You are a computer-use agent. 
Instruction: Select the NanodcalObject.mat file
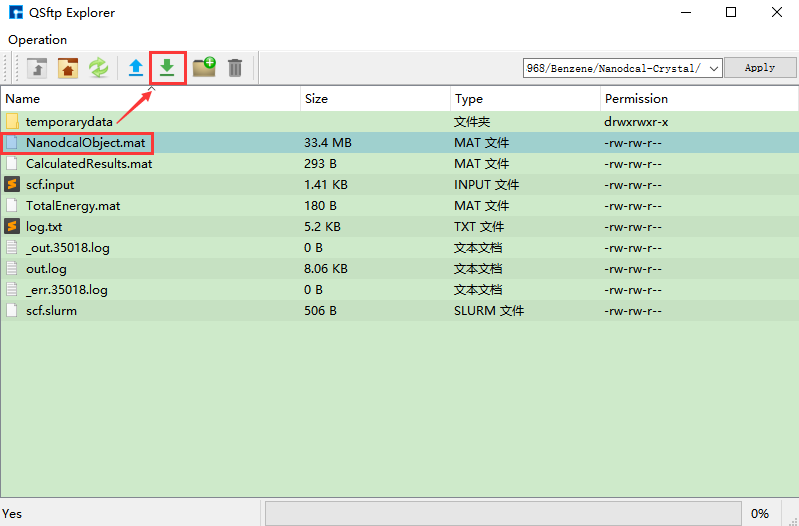pos(85,143)
